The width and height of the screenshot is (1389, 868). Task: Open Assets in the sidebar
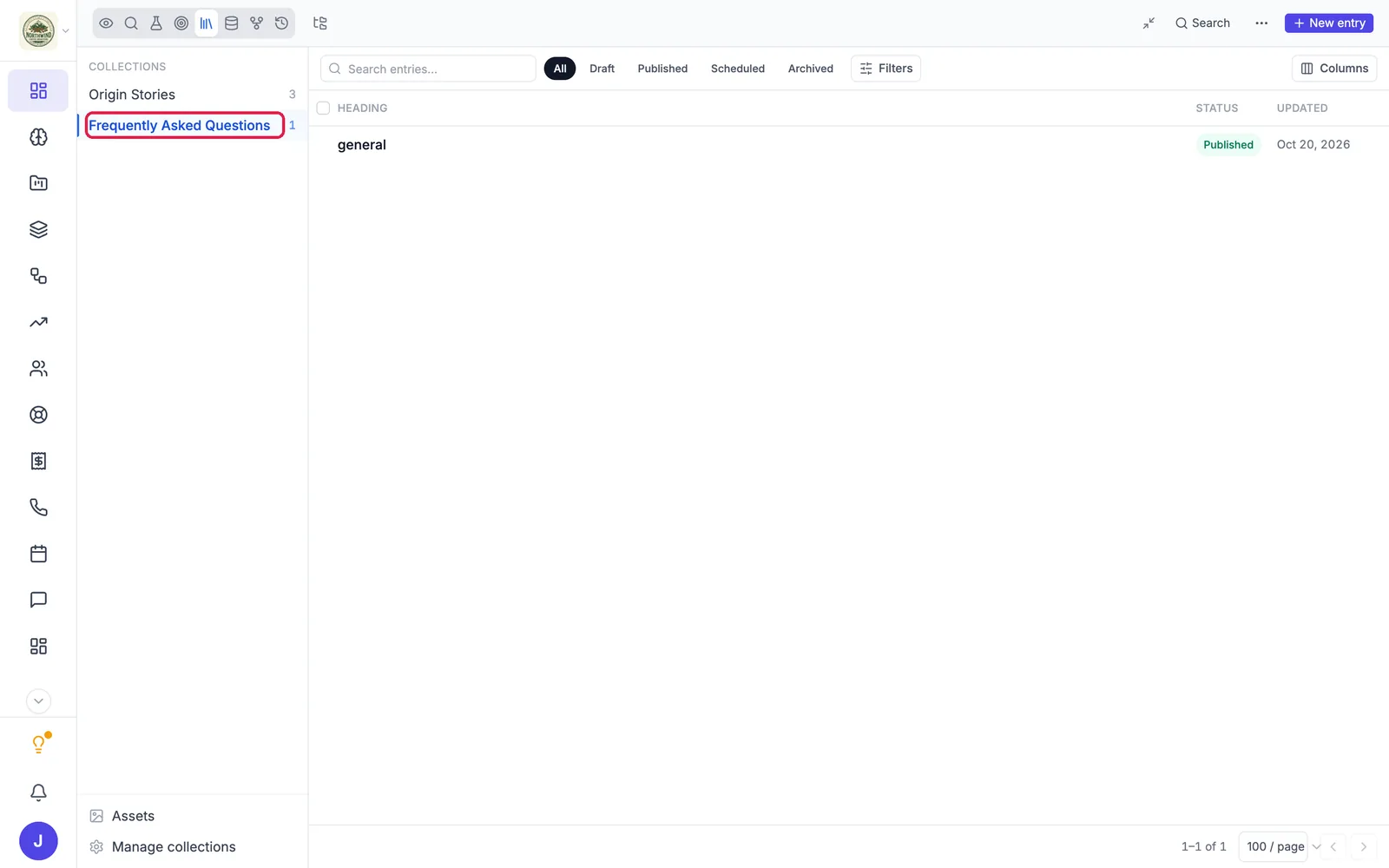[122, 816]
